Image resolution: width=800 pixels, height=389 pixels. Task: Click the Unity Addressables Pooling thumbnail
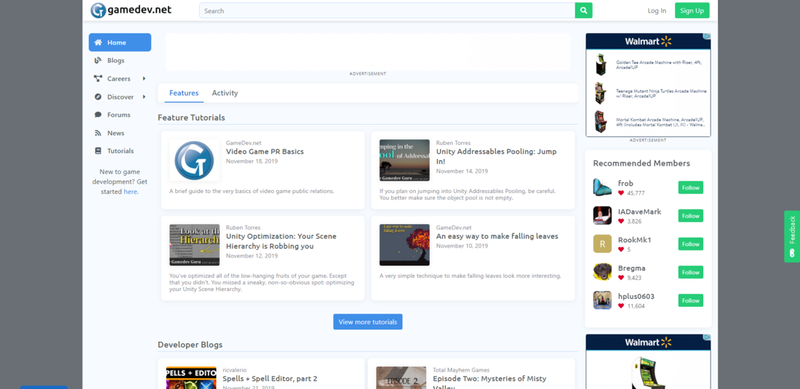(x=404, y=160)
